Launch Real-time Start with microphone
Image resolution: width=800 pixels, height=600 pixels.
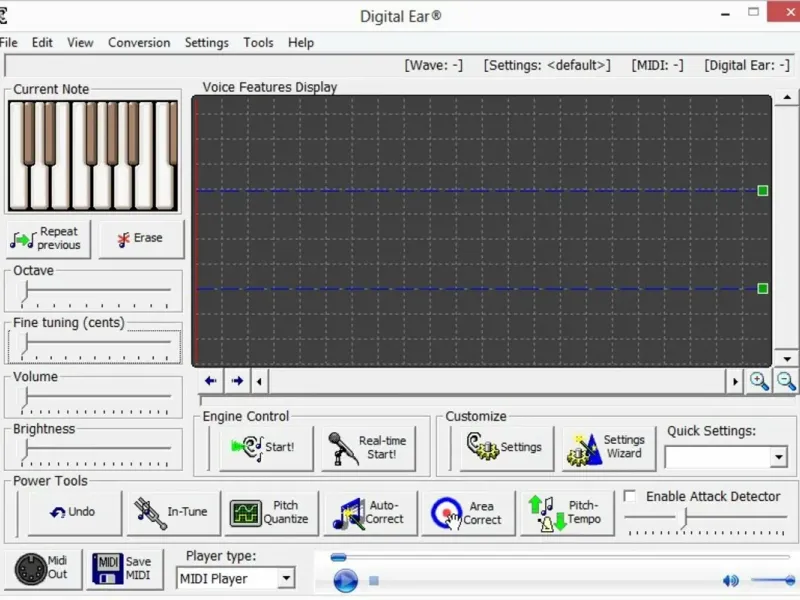tap(368, 447)
